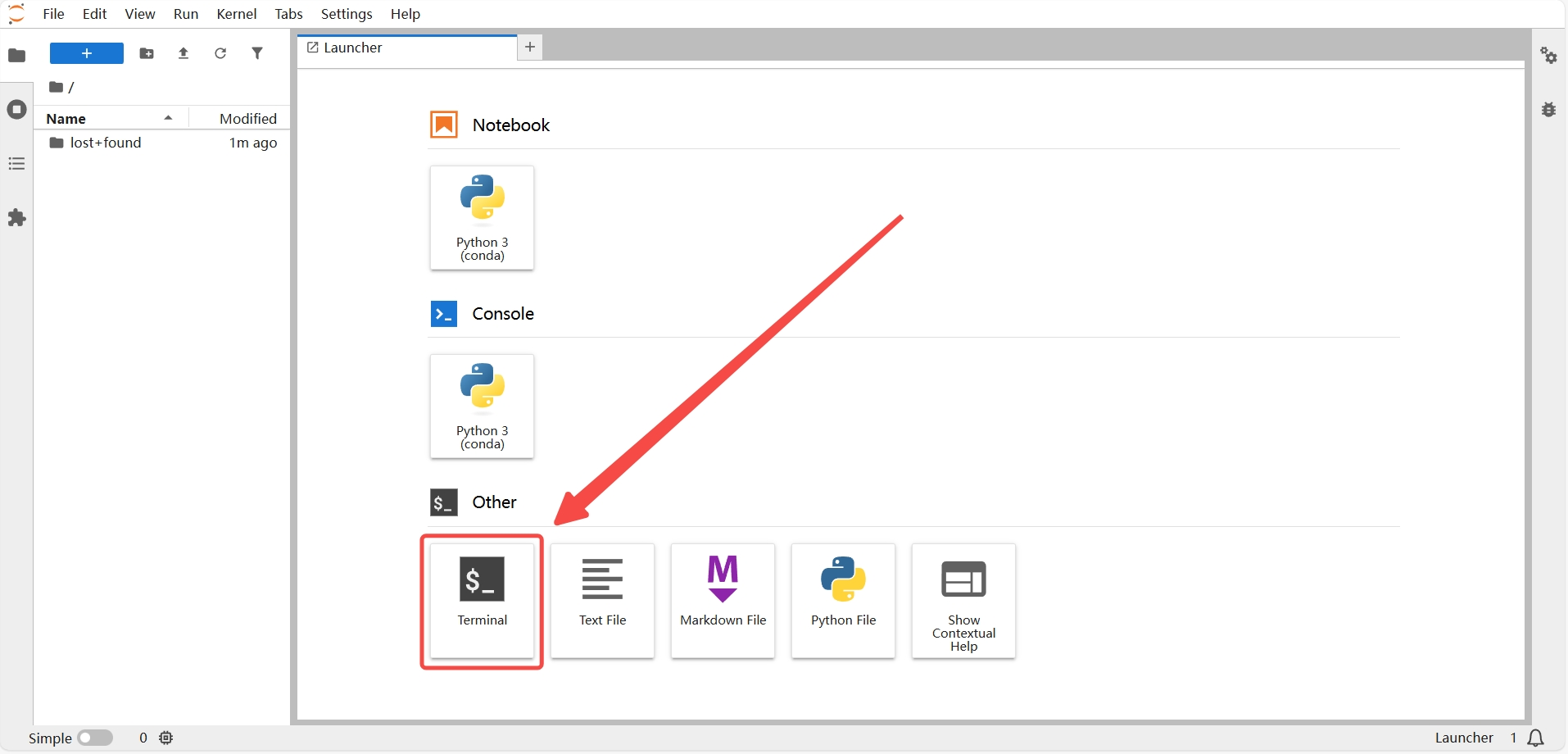Click the JupyterLab logo icon
This screenshot has width=1568, height=754.
click(16, 14)
